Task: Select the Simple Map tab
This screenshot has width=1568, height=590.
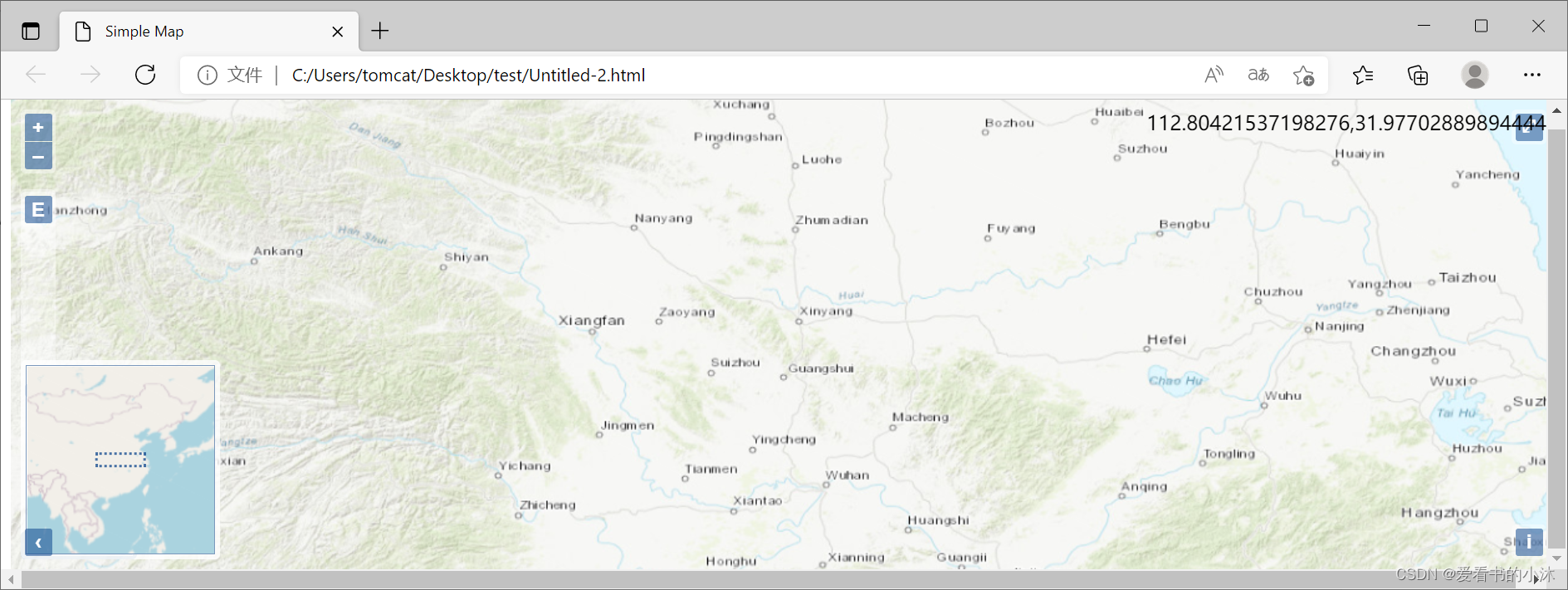Action: coord(209,32)
